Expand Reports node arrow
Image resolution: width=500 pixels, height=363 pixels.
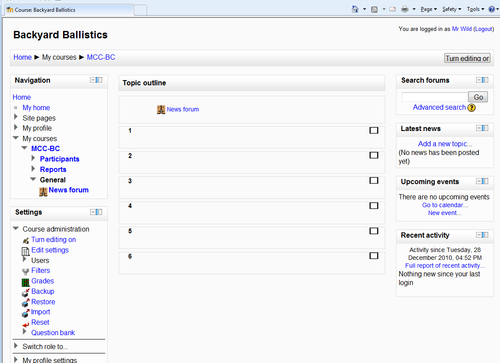pos(33,168)
